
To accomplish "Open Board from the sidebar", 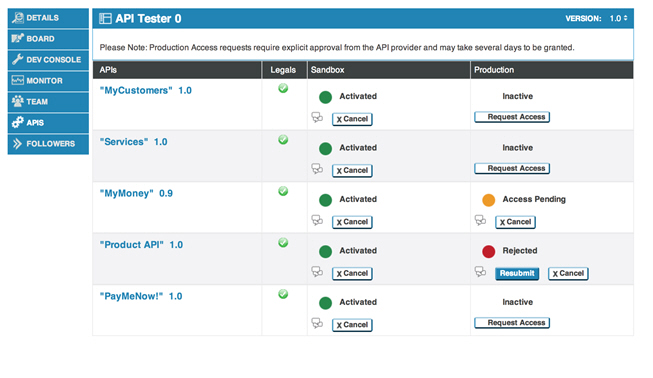I will click(48, 39).
